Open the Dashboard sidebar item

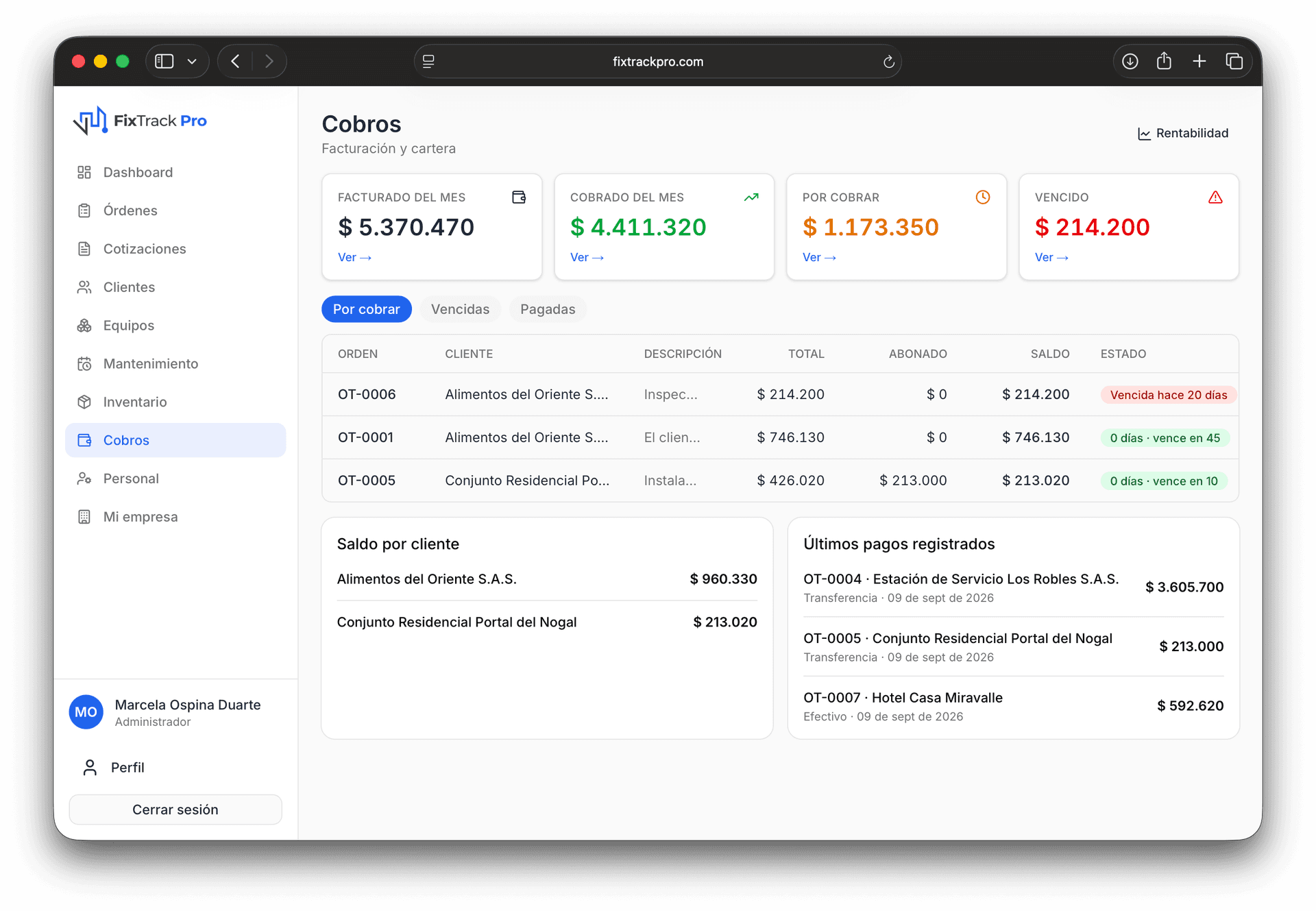(175, 172)
